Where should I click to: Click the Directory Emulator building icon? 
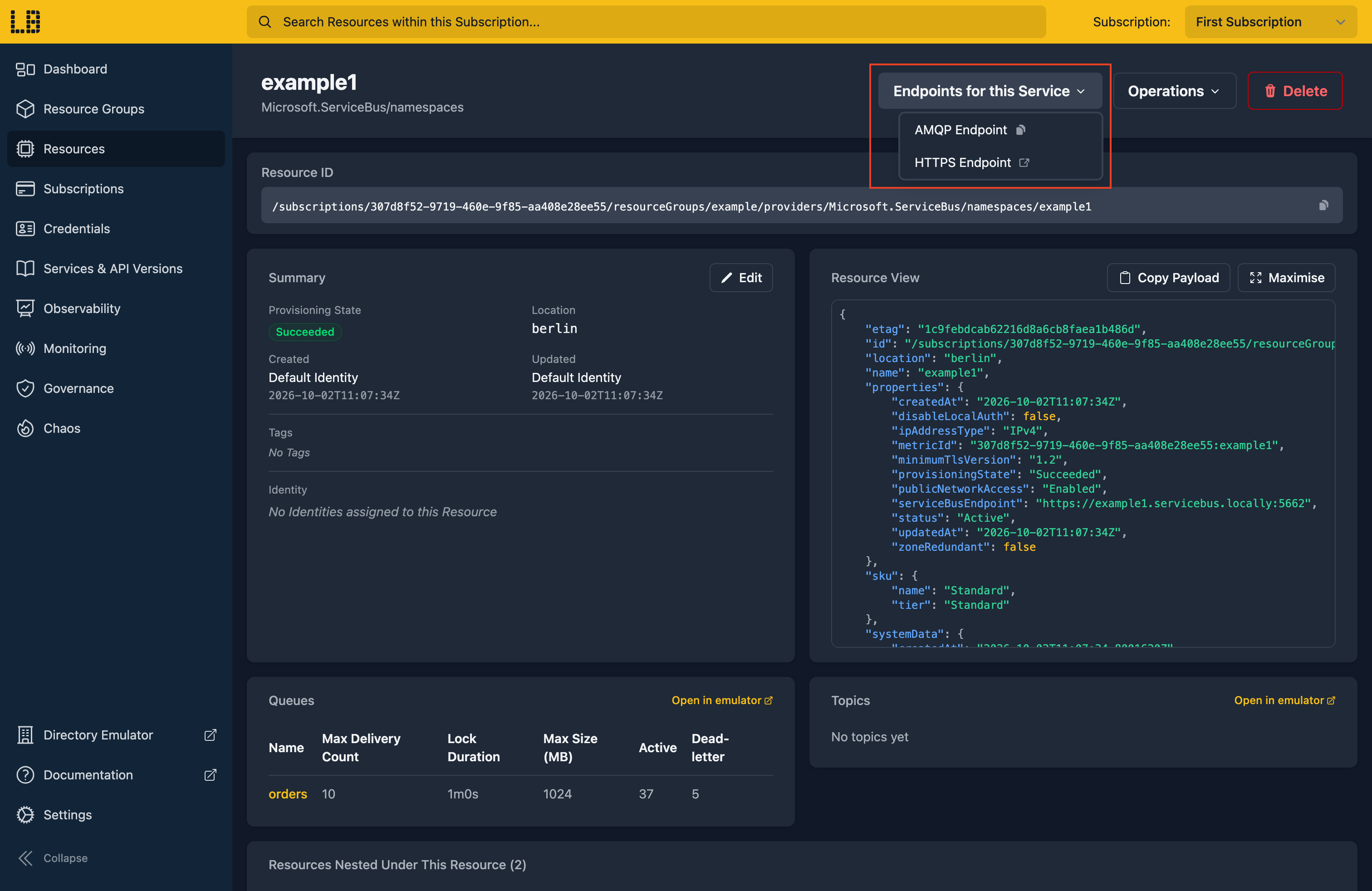pyautogui.click(x=25, y=735)
